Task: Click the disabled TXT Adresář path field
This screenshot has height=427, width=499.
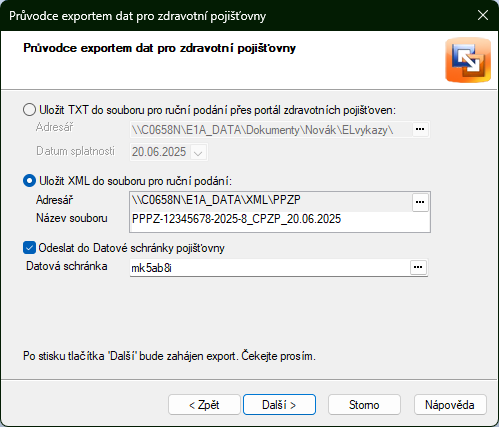Action: tap(271, 130)
